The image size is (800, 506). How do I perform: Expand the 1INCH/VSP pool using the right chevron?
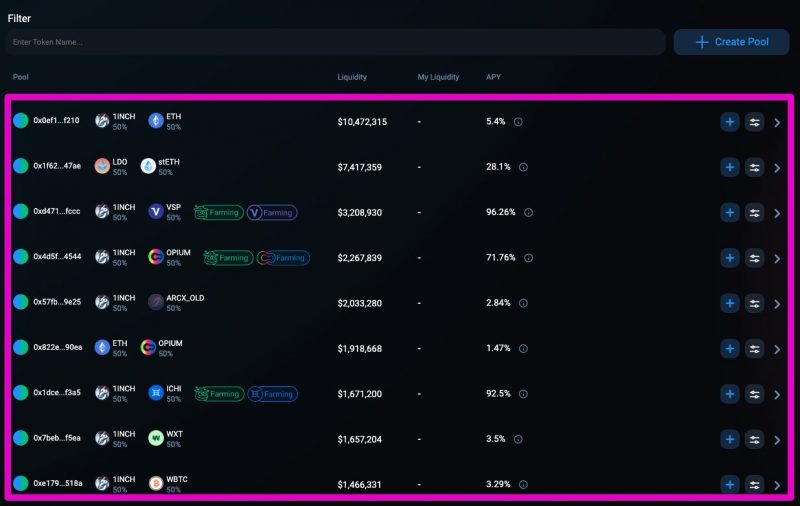778,213
